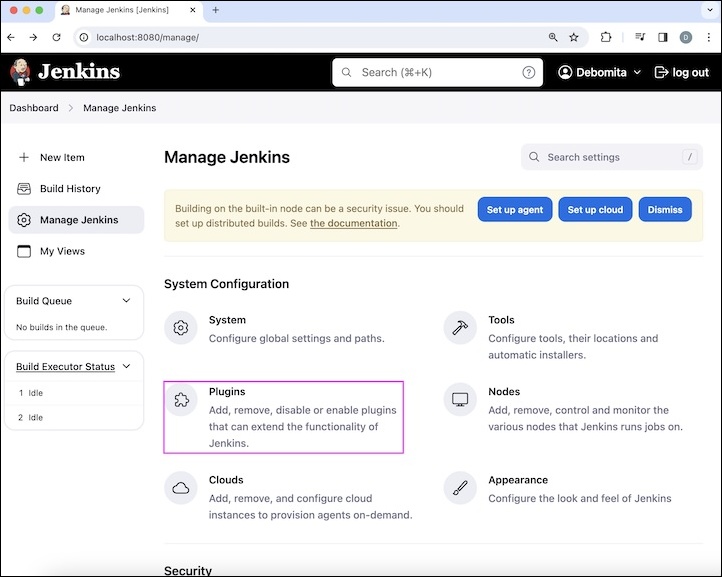The image size is (722, 577).
Task: Go to My Views in sidebar
Action: 62,252
